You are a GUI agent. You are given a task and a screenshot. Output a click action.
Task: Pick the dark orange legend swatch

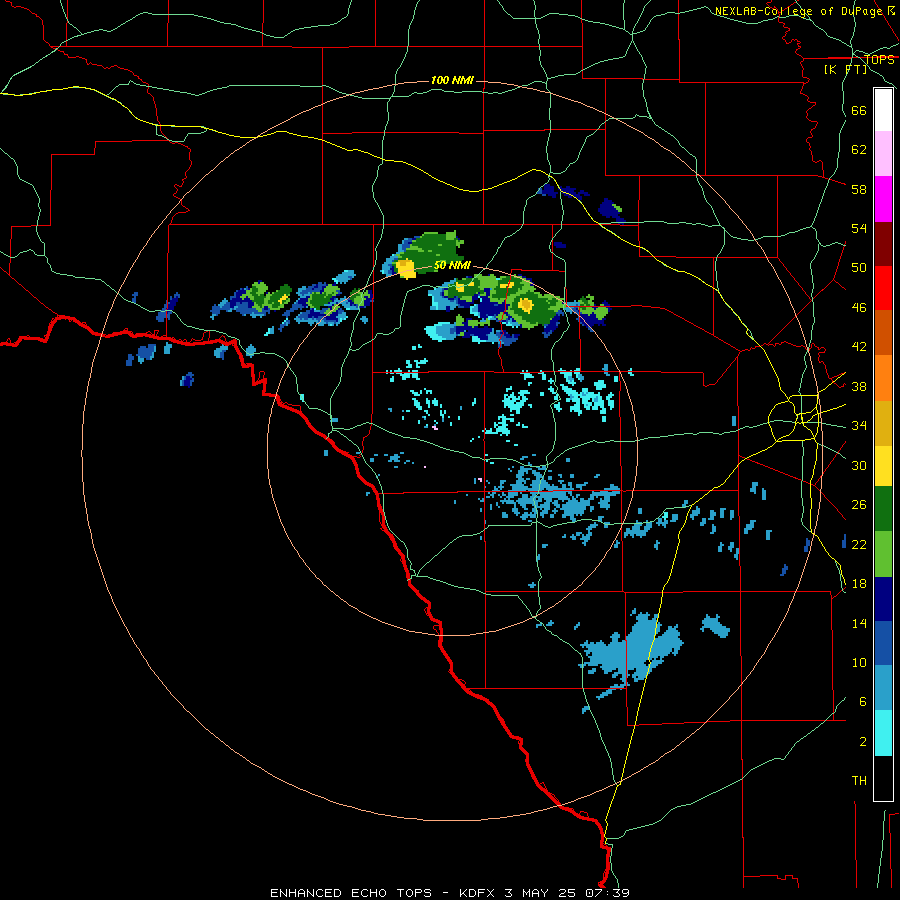point(883,333)
